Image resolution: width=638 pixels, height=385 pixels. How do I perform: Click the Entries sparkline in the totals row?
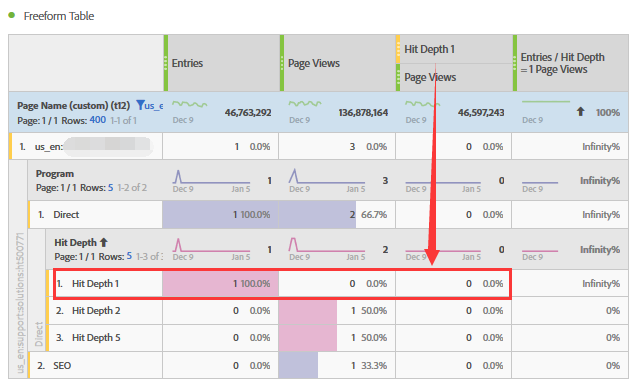pyautogui.click(x=190, y=105)
